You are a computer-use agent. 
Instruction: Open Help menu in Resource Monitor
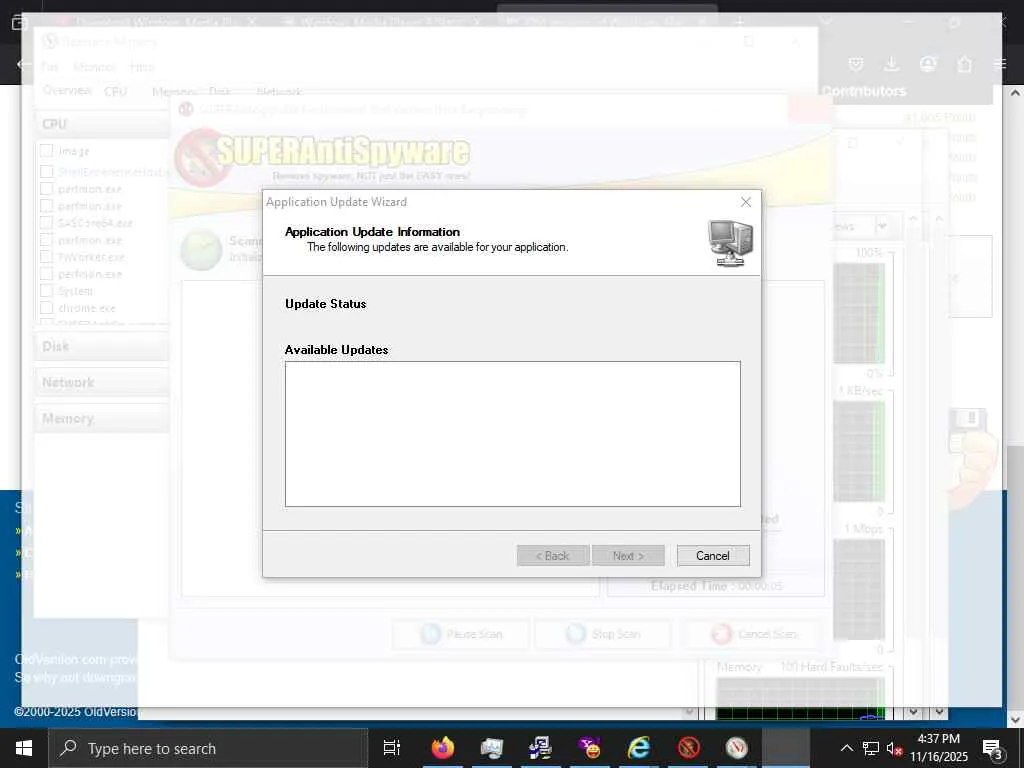point(142,67)
